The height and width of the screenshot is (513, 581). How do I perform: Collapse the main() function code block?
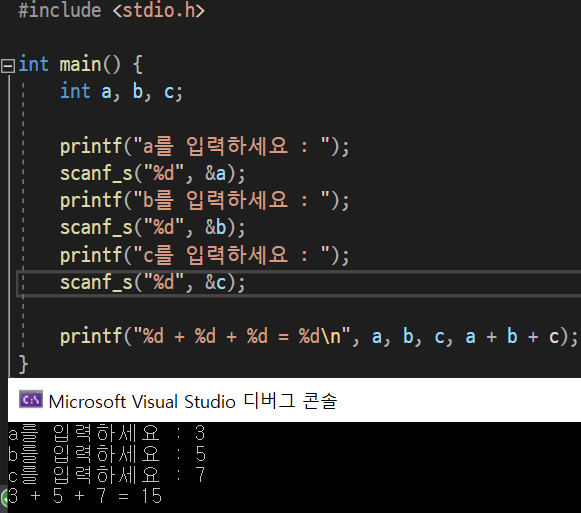(x=8, y=66)
